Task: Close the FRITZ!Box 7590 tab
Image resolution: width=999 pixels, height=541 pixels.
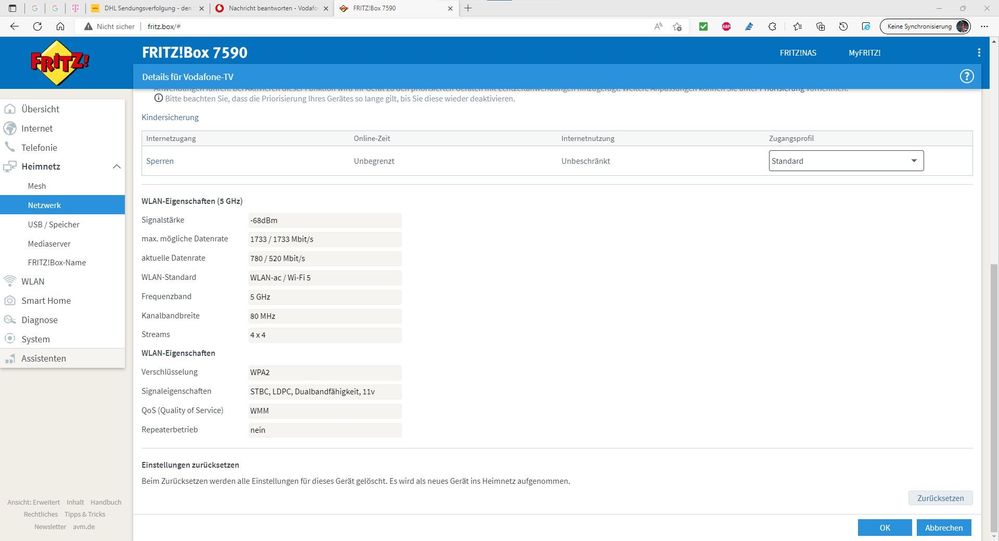Action: (450, 8)
